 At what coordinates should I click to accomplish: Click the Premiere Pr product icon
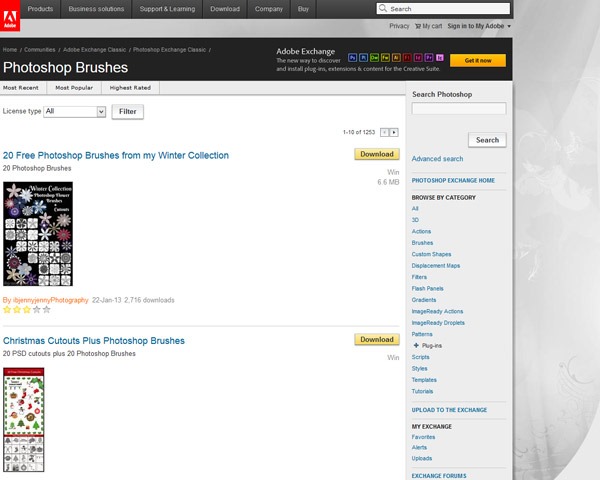429,58
